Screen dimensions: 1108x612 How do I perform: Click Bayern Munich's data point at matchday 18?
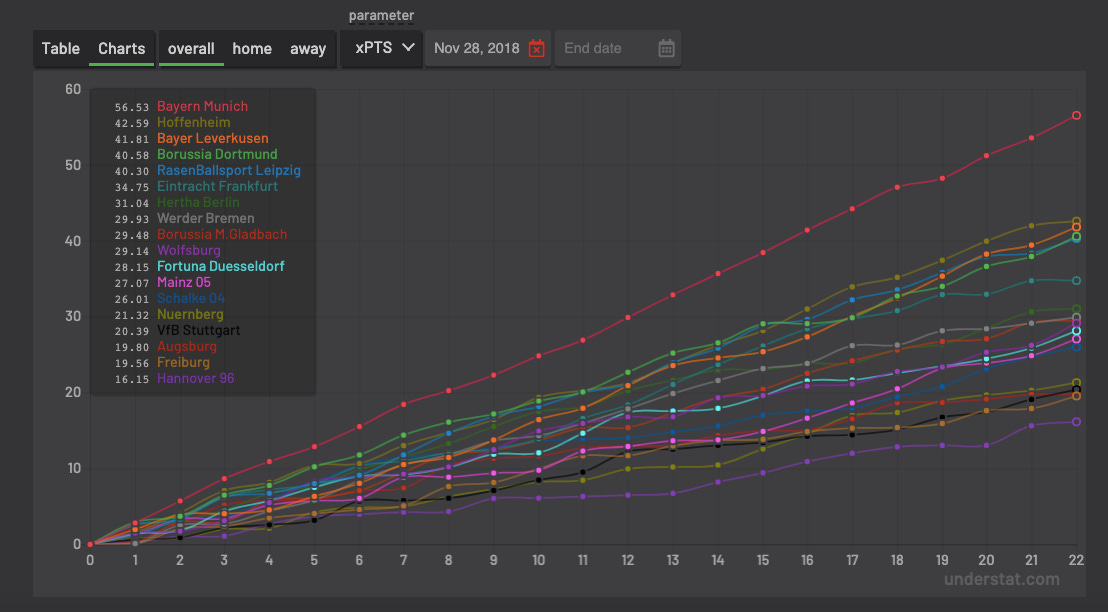(x=897, y=187)
